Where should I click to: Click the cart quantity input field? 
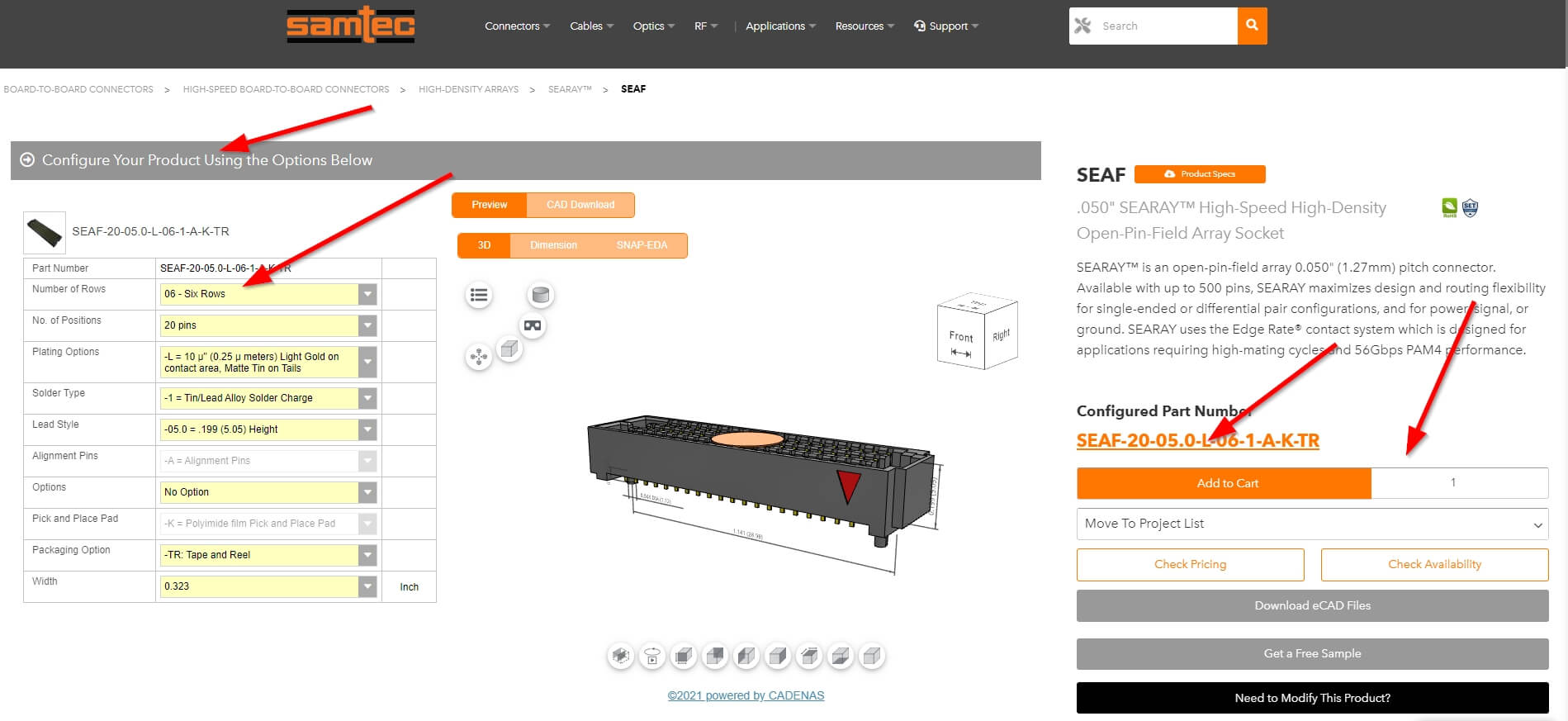pyautogui.click(x=1459, y=483)
